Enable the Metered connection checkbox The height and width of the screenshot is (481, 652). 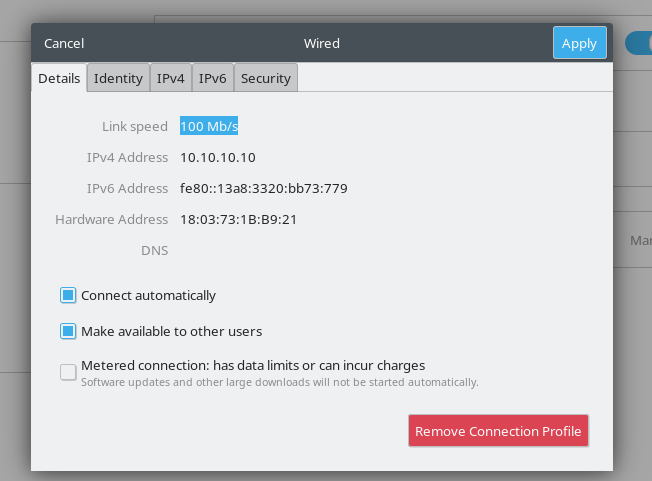[x=68, y=372]
